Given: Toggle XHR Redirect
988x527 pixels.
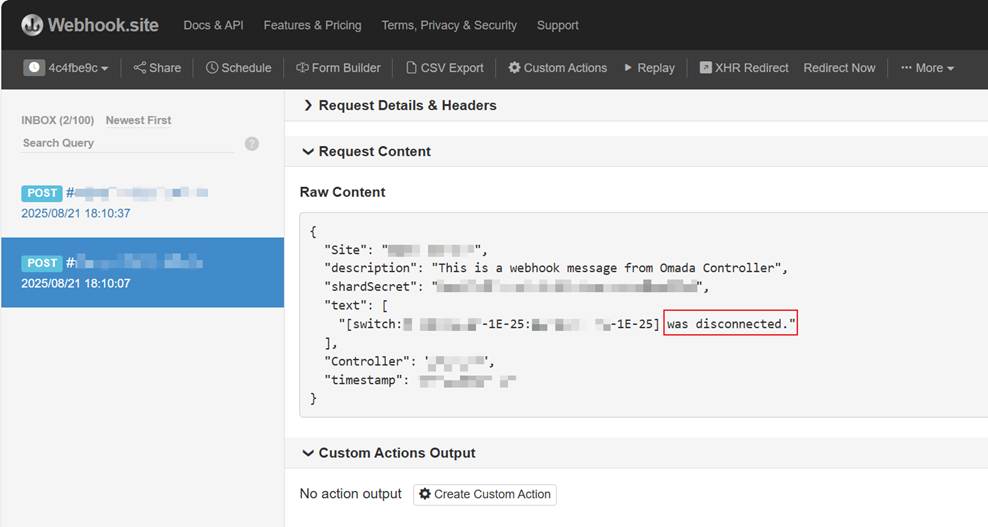Looking at the screenshot, I should coord(744,67).
